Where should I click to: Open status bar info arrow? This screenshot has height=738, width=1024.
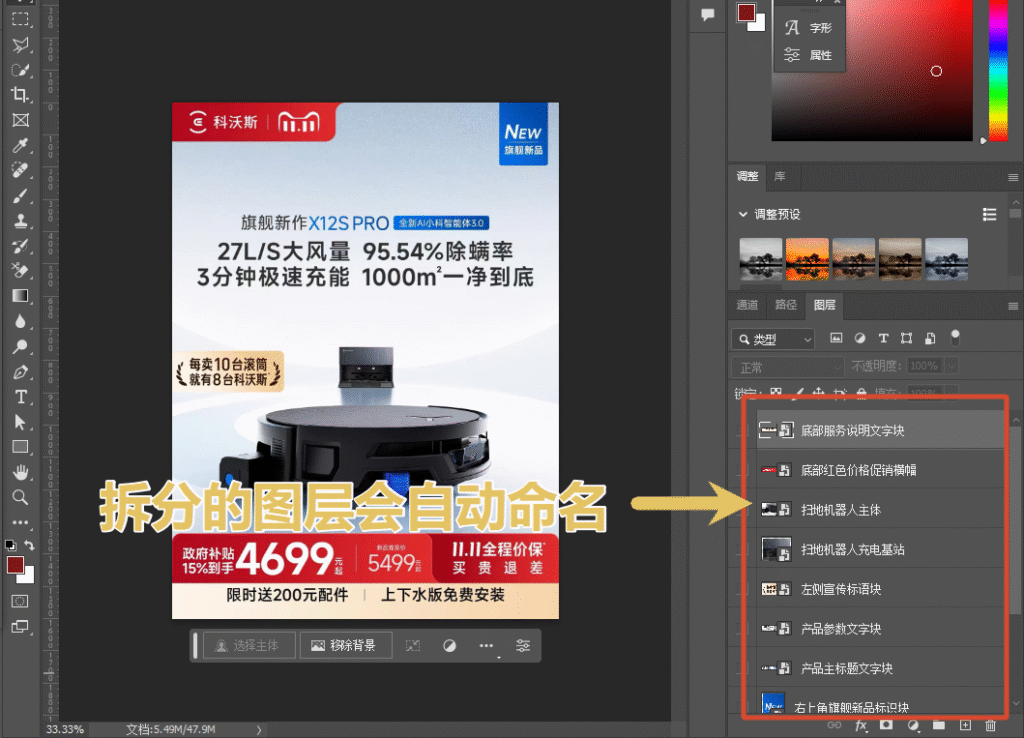[259, 730]
